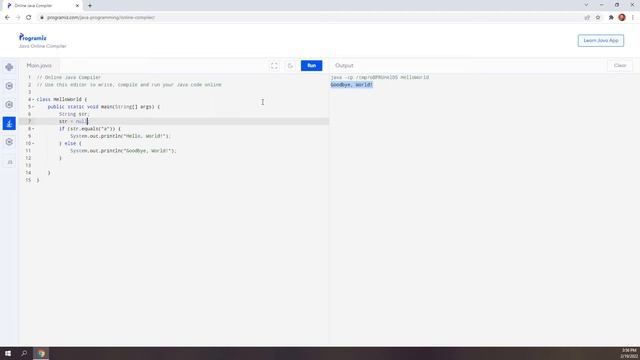Click the if (str.equals("a")) line

click(x=89, y=129)
